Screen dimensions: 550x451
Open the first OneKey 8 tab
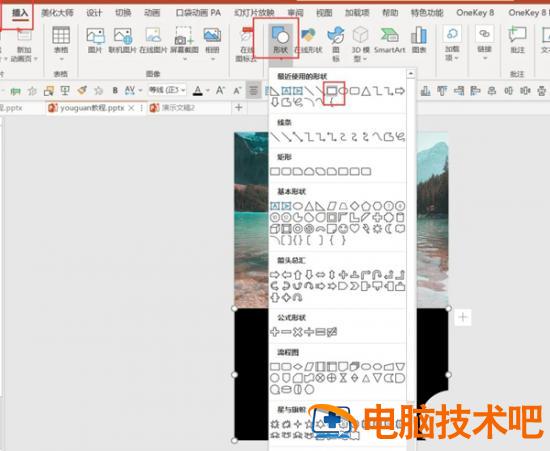click(x=475, y=13)
